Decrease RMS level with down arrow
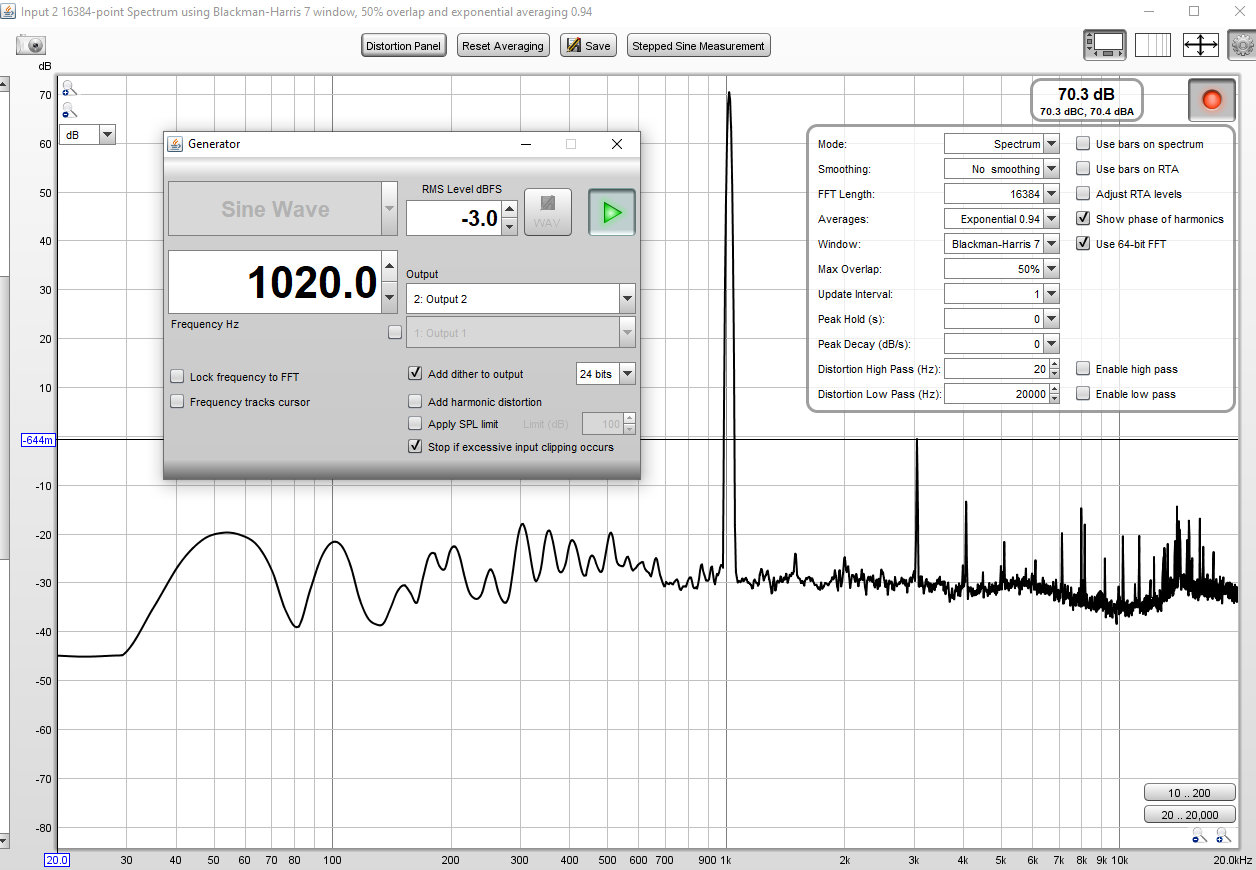Viewport: 1256px width, 870px height. [x=509, y=227]
